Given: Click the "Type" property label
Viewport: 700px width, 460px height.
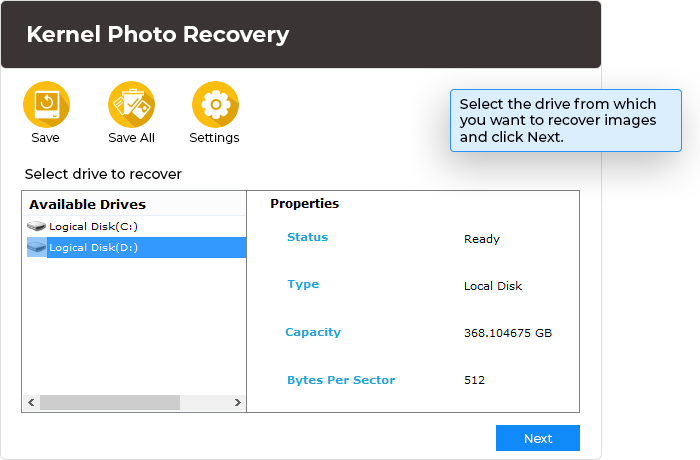Looking at the screenshot, I should click(303, 284).
